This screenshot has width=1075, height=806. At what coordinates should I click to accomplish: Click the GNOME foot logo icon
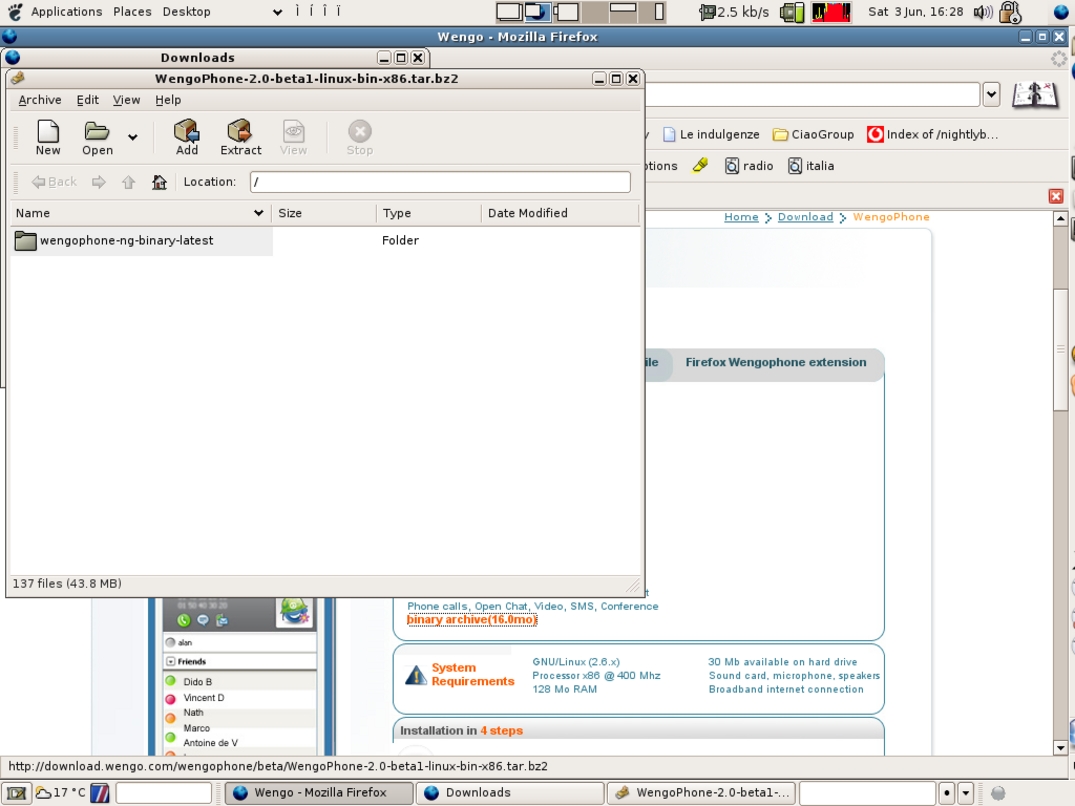(15, 12)
